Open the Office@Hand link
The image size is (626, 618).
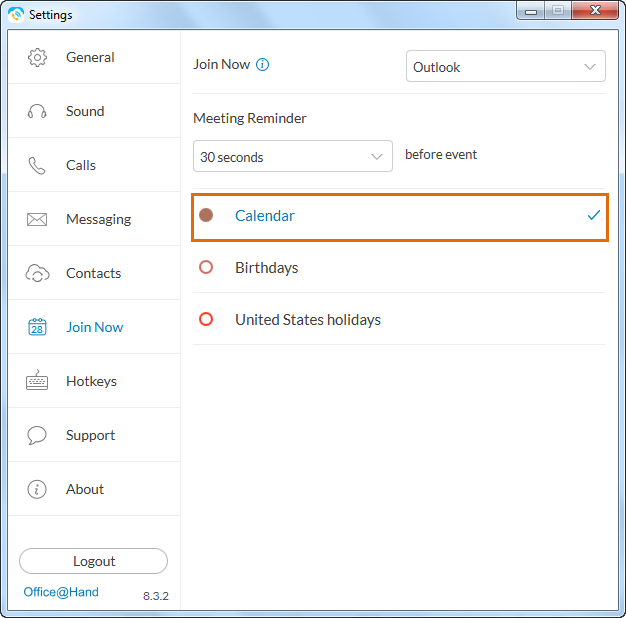tap(61, 592)
